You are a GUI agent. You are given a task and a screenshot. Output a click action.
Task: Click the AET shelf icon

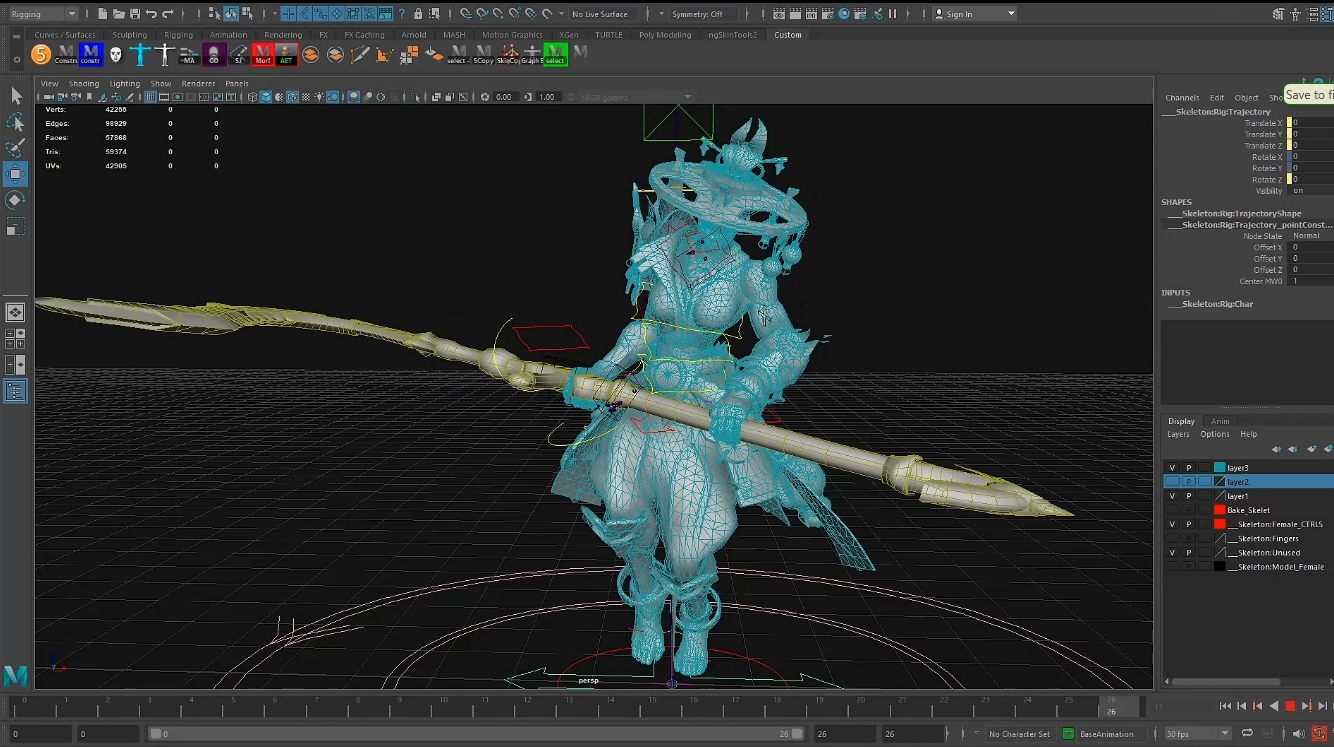pos(286,54)
